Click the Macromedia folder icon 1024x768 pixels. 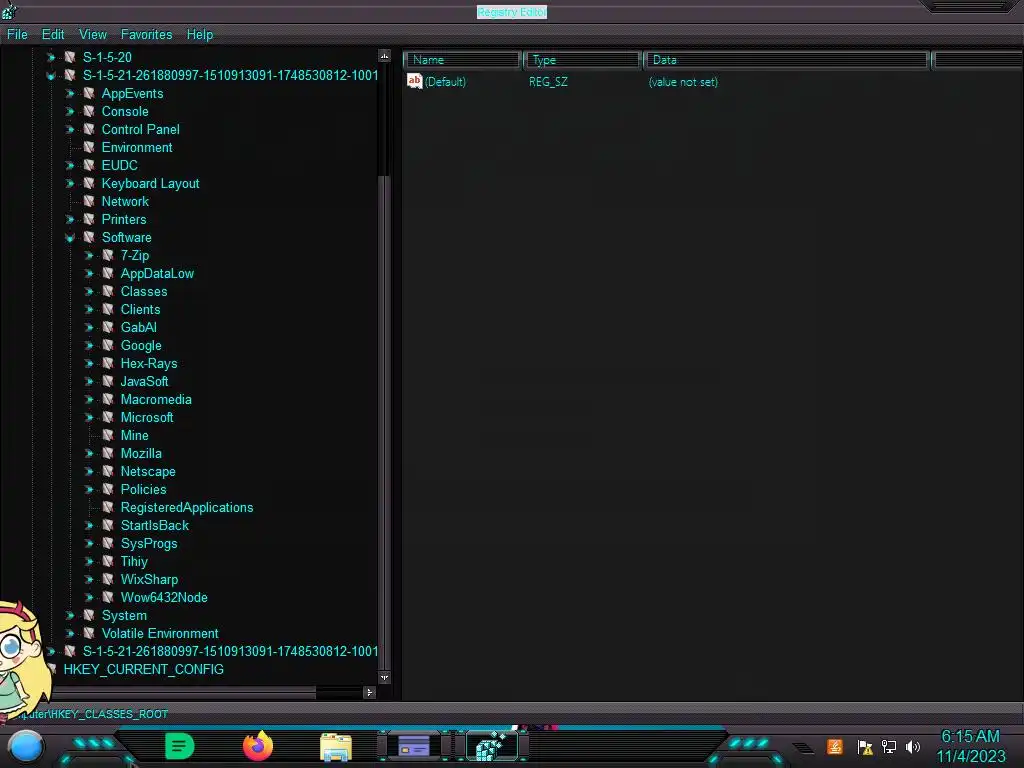[108, 399]
